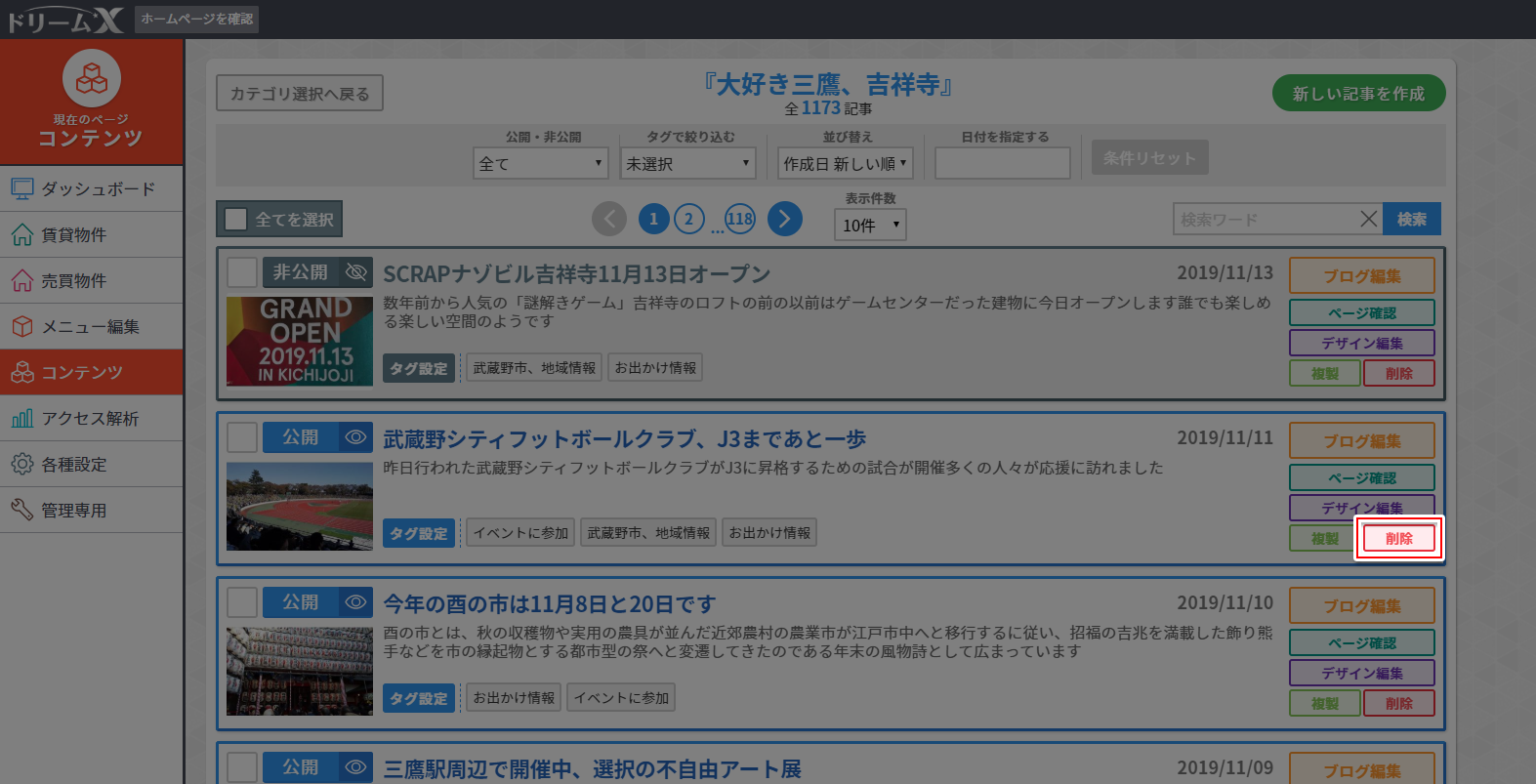Open the current page Contents cube icon
The height and width of the screenshot is (784, 1536).
[x=92, y=78]
